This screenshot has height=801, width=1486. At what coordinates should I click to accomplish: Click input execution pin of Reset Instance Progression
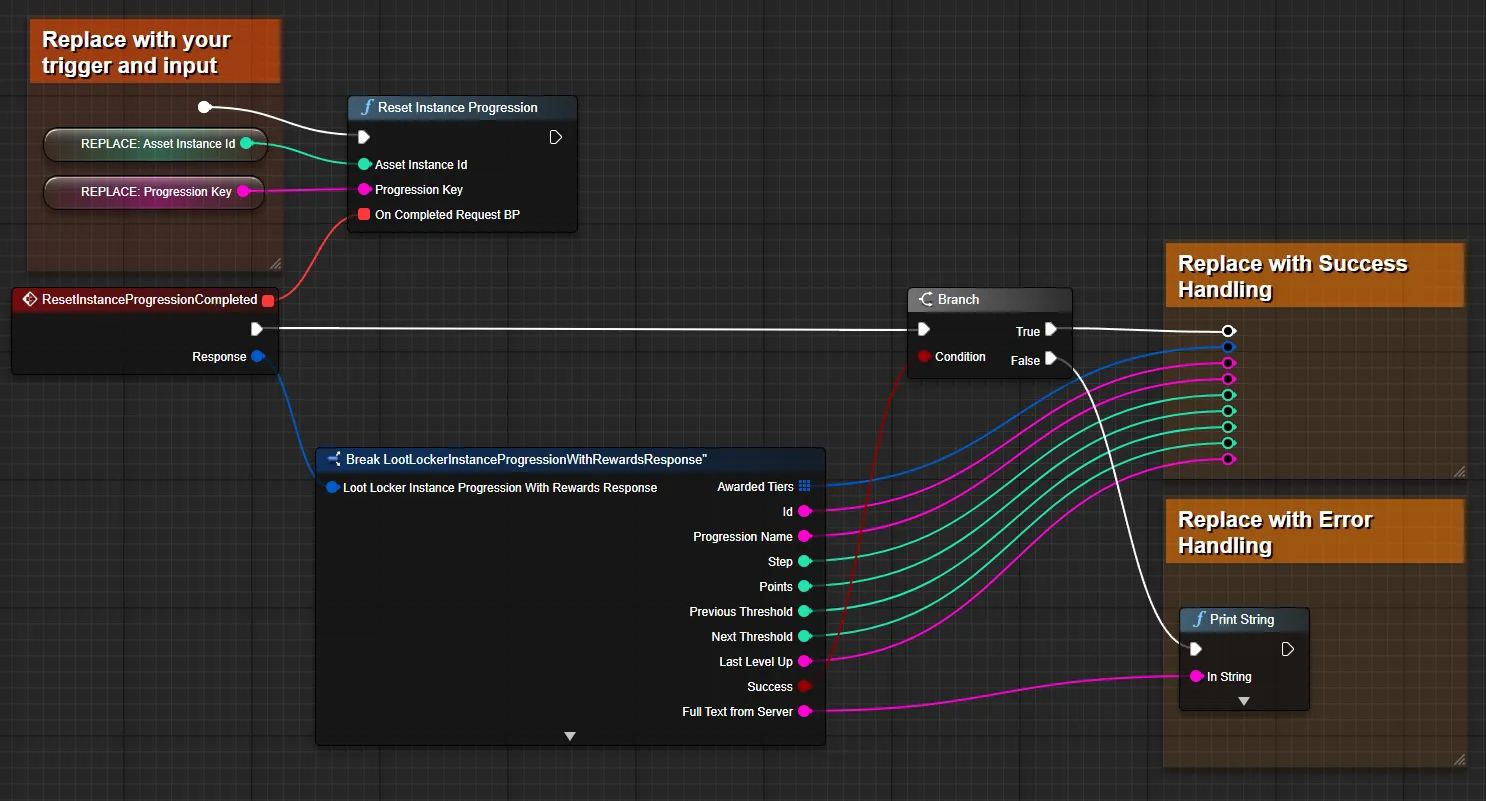pyautogui.click(x=364, y=137)
